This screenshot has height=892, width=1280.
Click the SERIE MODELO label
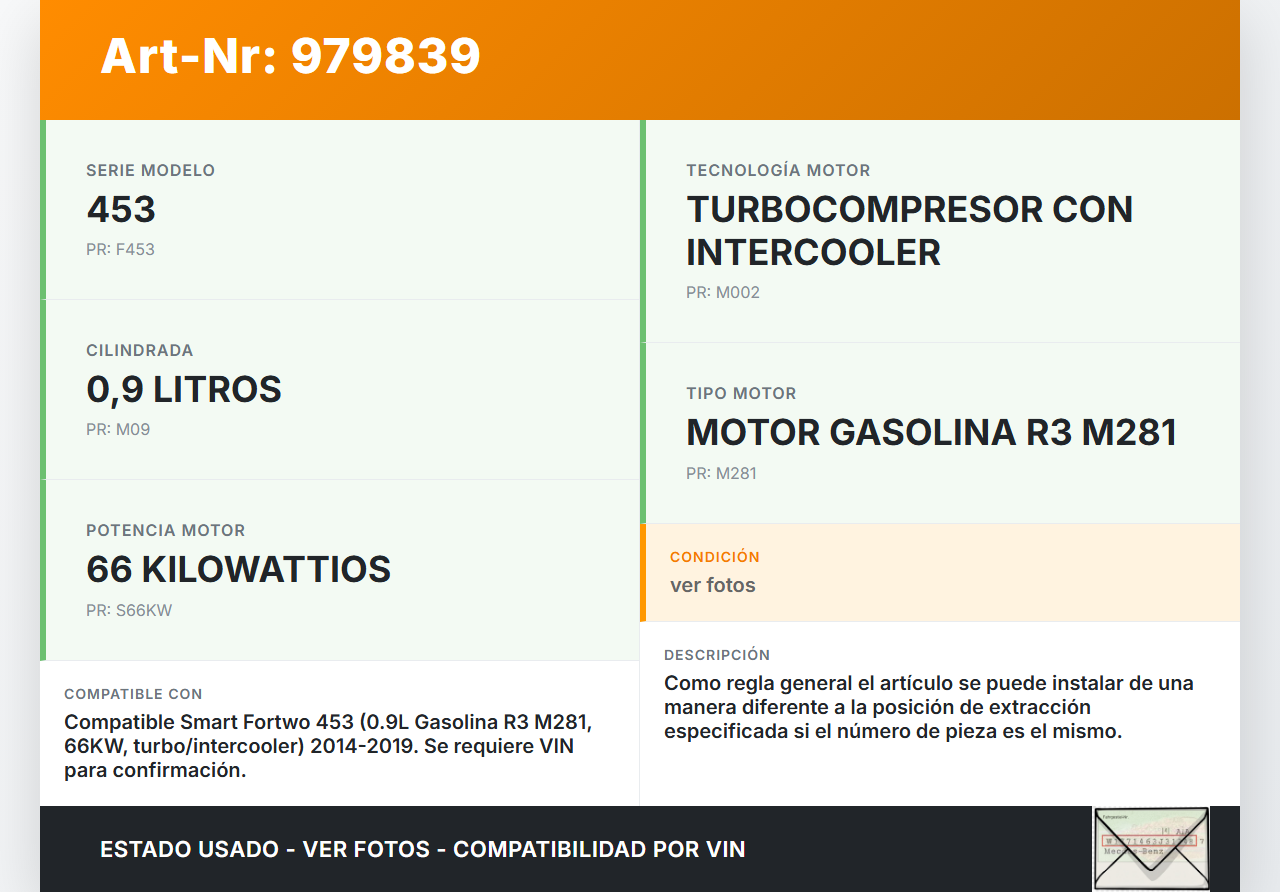pos(150,170)
